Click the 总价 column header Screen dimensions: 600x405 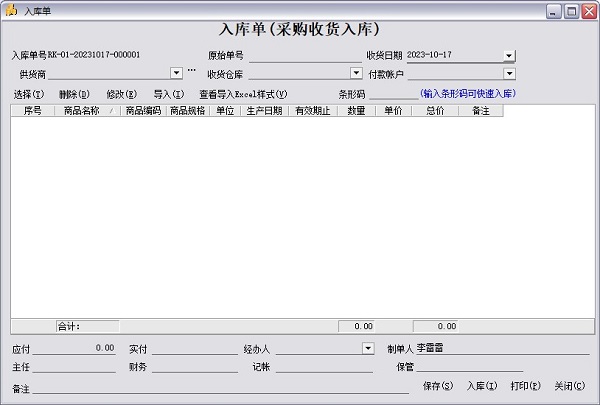(435, 111)
